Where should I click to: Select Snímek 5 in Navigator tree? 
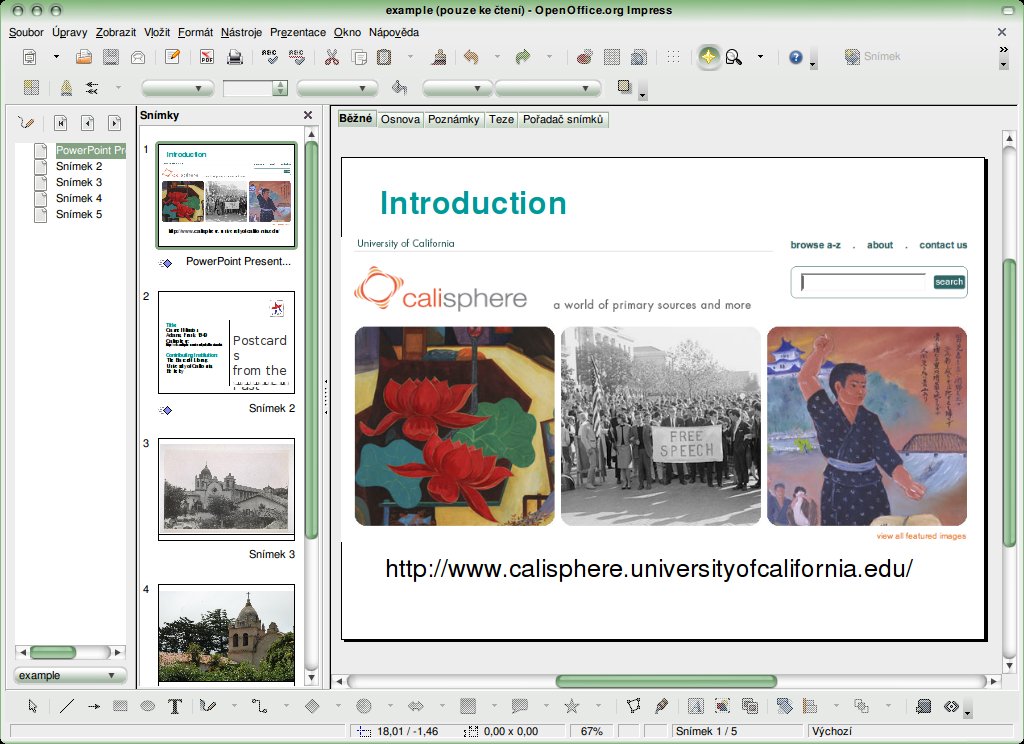coord(78,214)
